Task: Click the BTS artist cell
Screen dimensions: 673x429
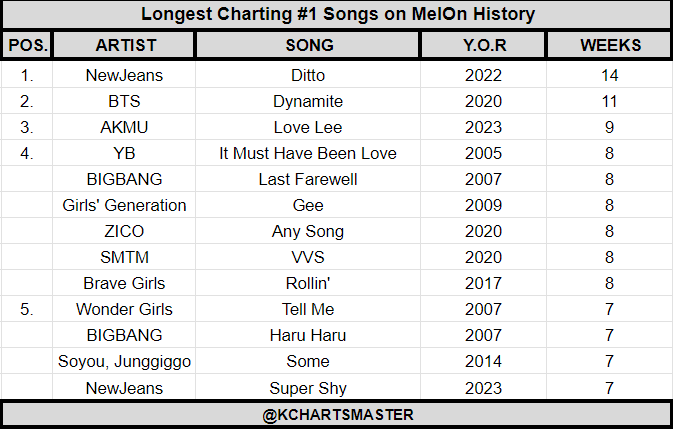Action: point(123,101)
